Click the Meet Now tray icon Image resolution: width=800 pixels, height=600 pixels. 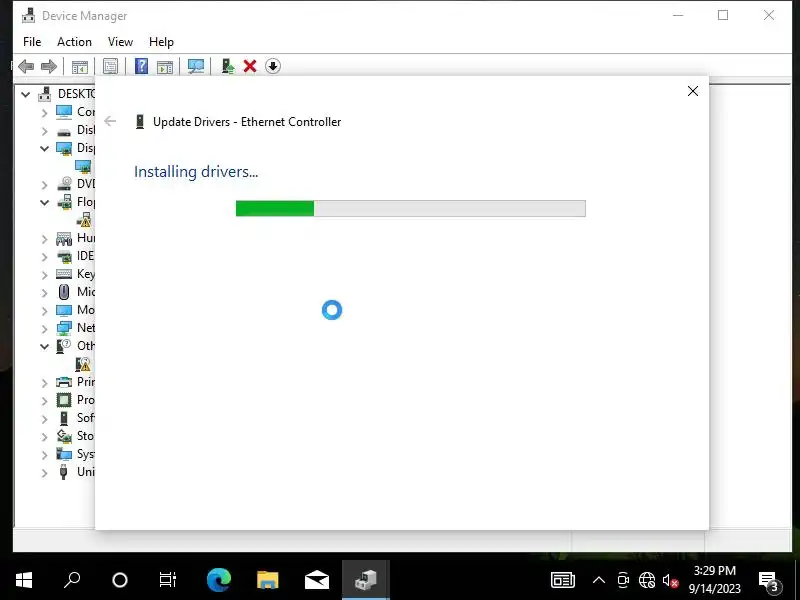(622, 580)
